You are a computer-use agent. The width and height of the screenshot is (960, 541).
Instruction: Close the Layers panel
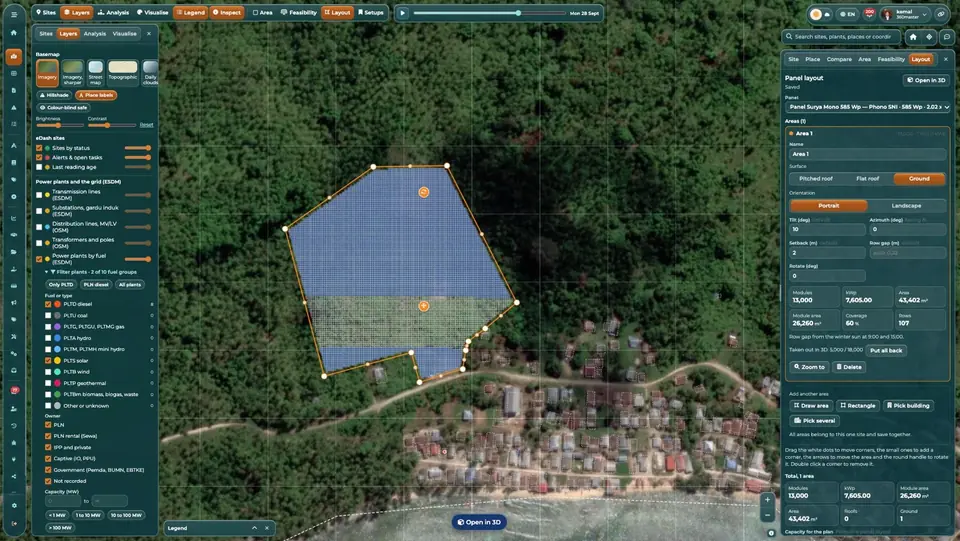coord(149,34)
